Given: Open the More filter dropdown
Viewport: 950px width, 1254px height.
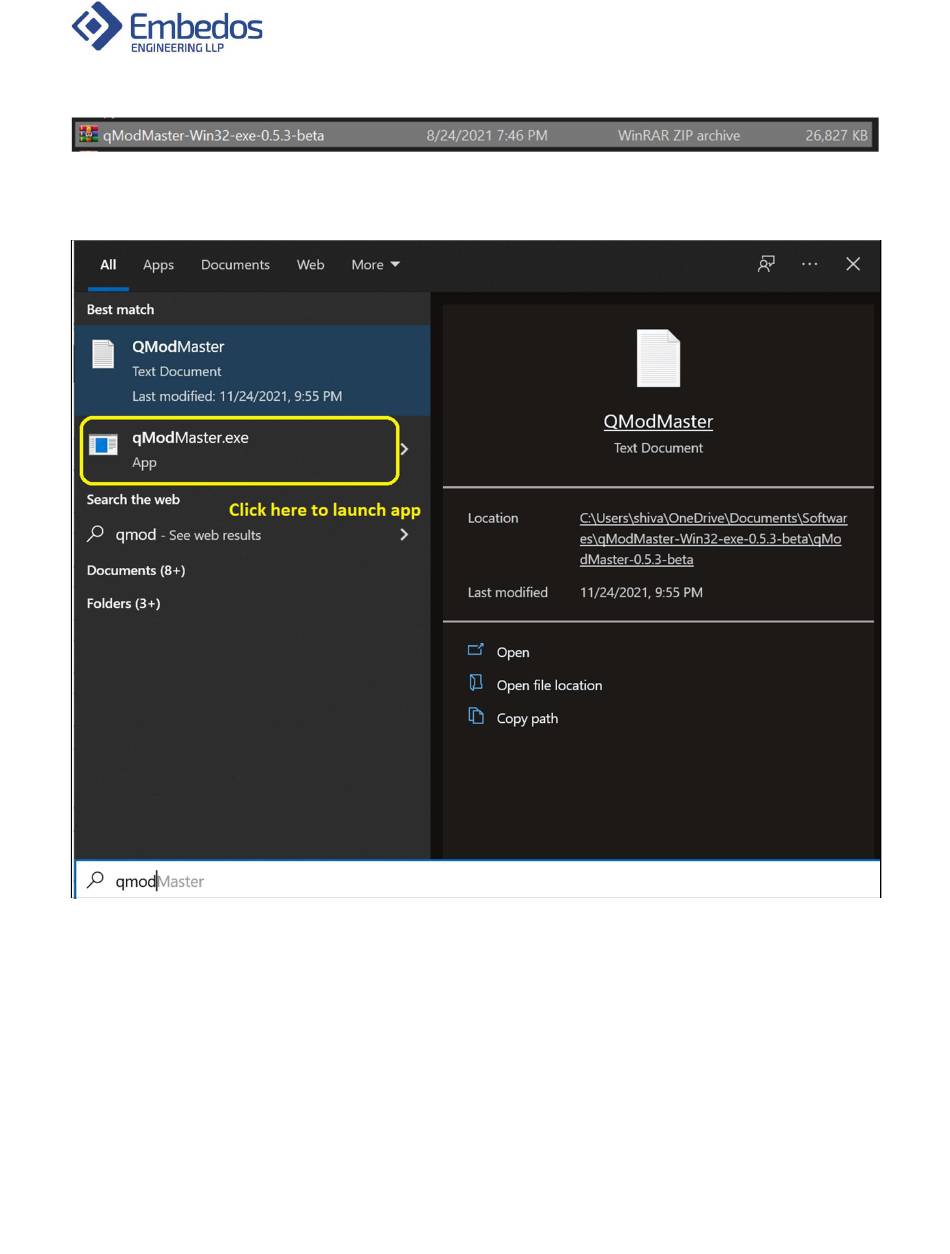Looking at the screenshot, I should click(375, 265).
